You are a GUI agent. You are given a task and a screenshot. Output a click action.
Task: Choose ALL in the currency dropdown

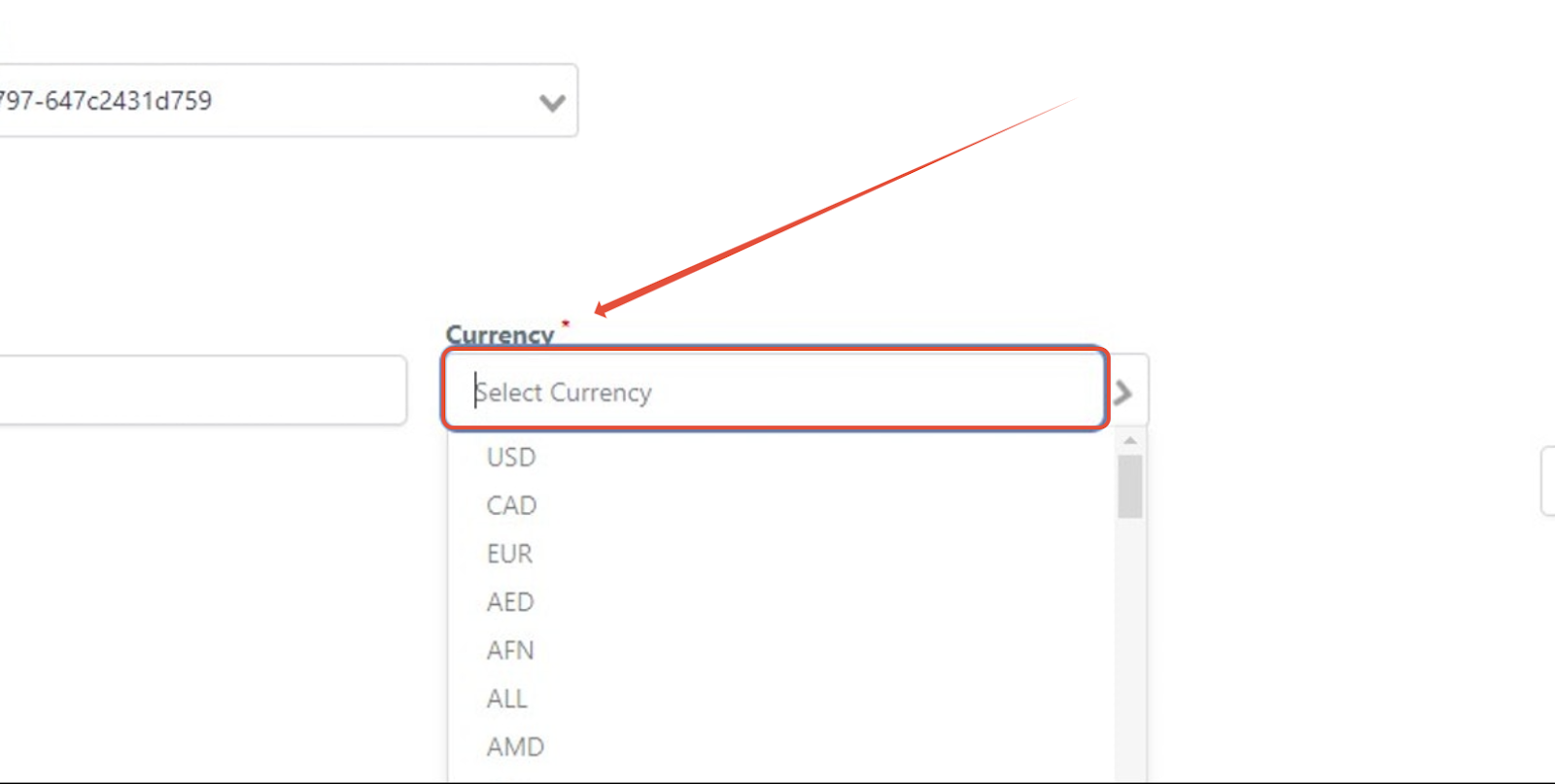[505, 698]
